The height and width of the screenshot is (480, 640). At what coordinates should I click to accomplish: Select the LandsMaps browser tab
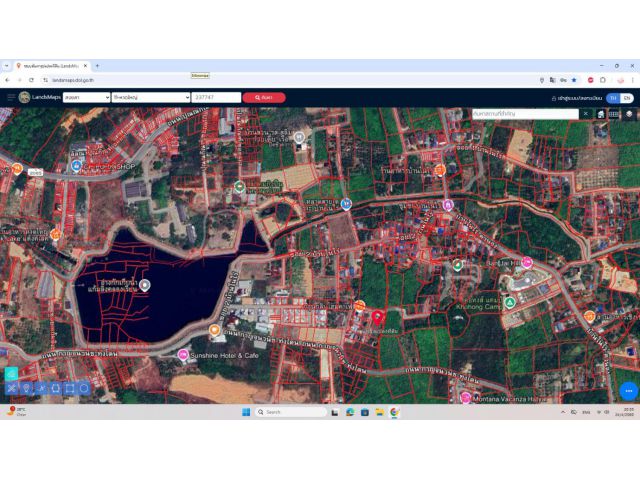point(51,66)
